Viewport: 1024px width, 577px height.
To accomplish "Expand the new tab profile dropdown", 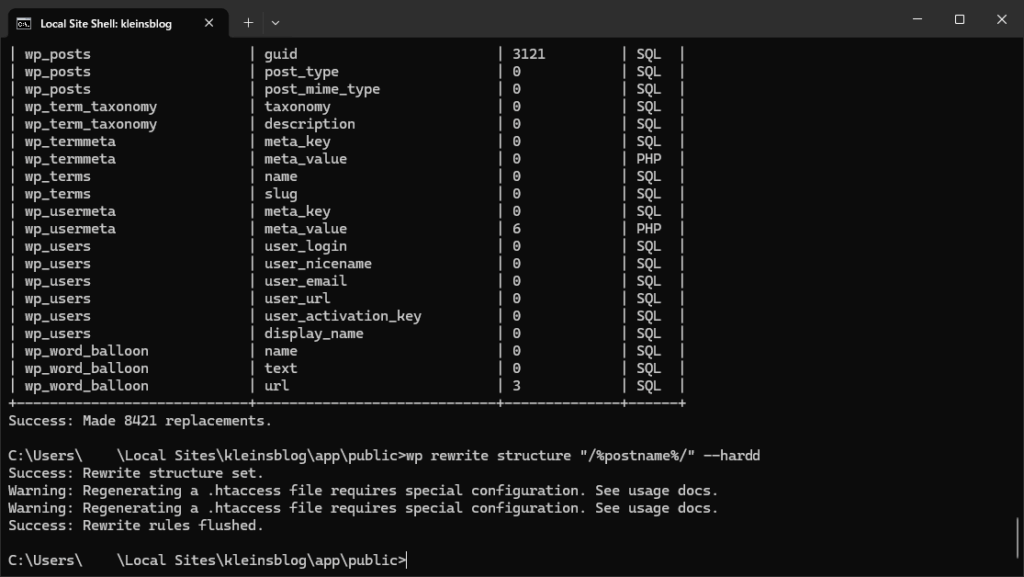I will [x=276, y=21].
